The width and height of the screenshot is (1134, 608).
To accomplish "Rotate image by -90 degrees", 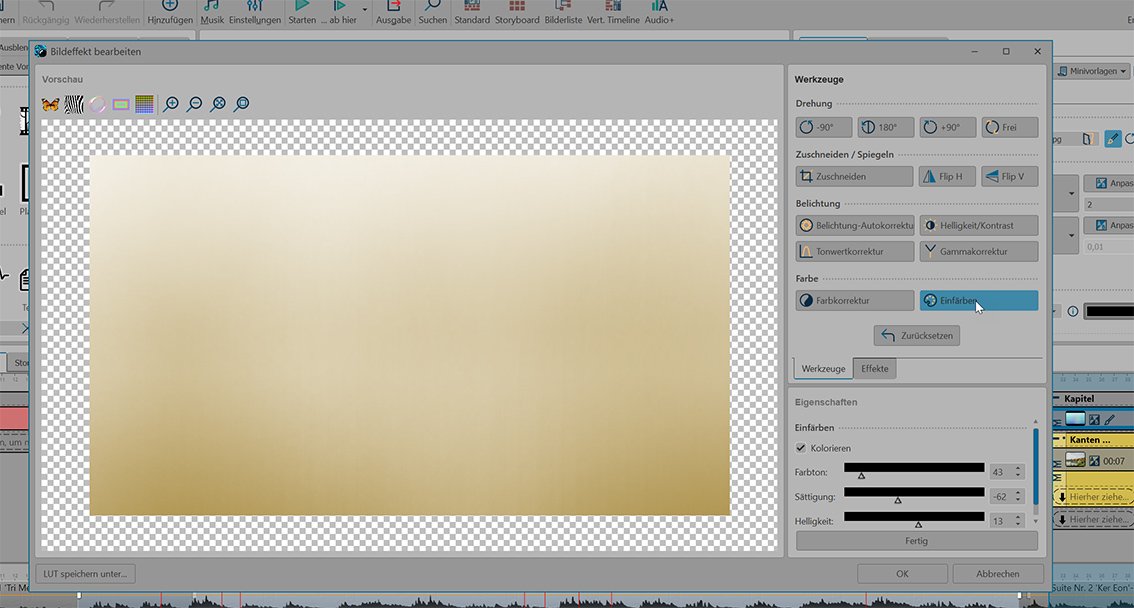I will (x=824, y=127).
